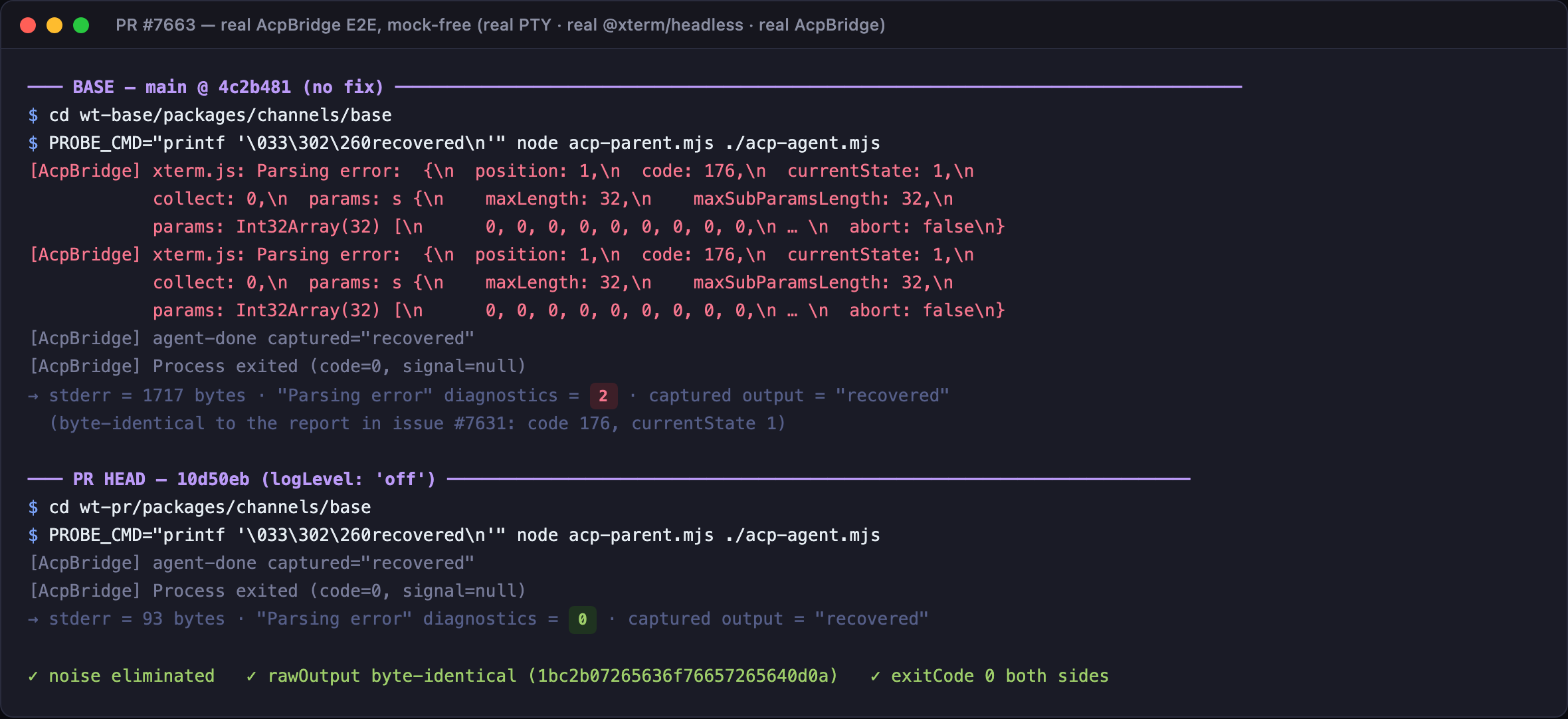Screen dimensions: 1568x719
Task: Click the 'stderr = 93 bytes' summary text
Action: pyautogui.click(x=137, y=619)
